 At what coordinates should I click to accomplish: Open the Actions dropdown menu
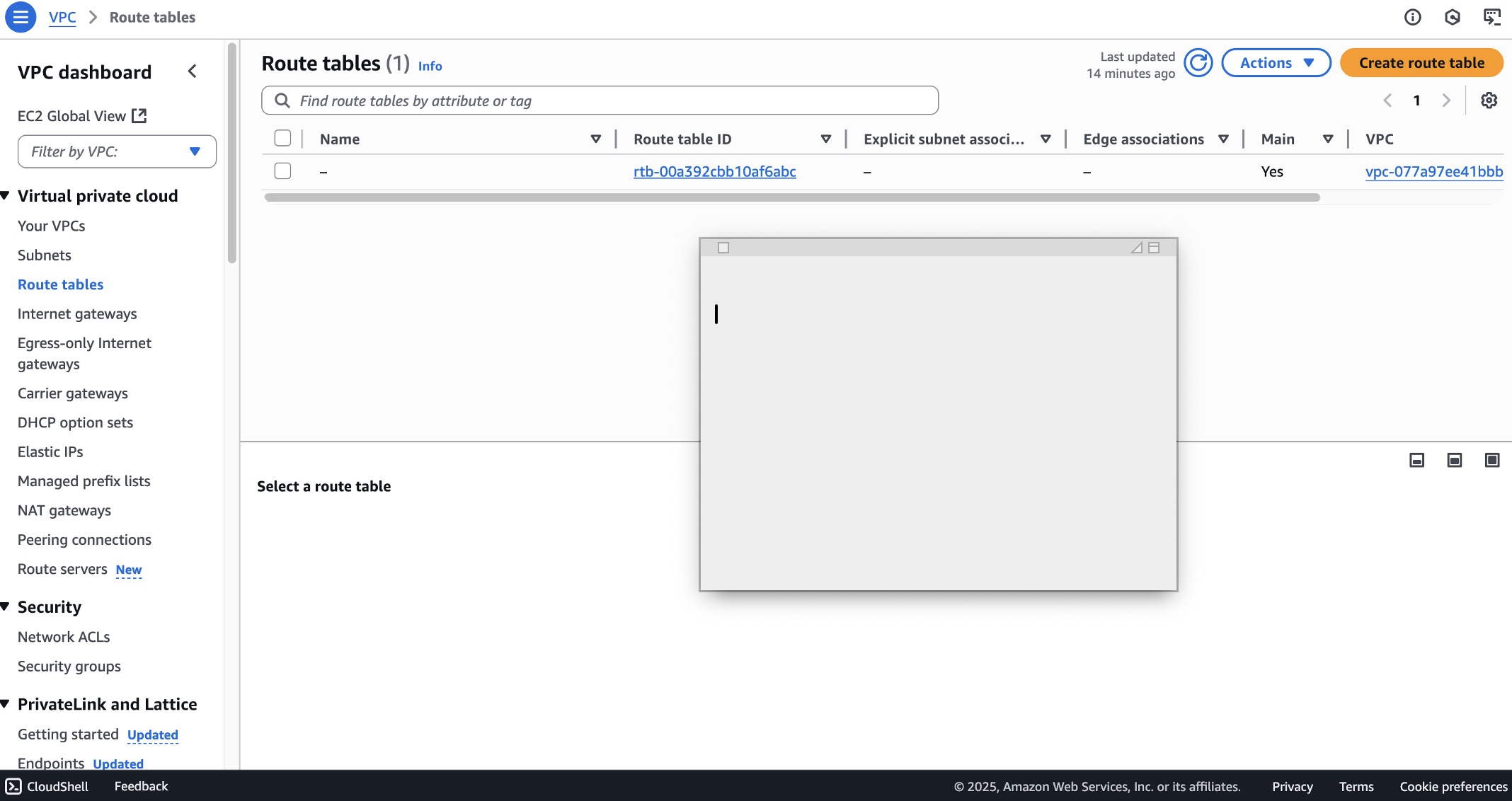pos(1276,63)
